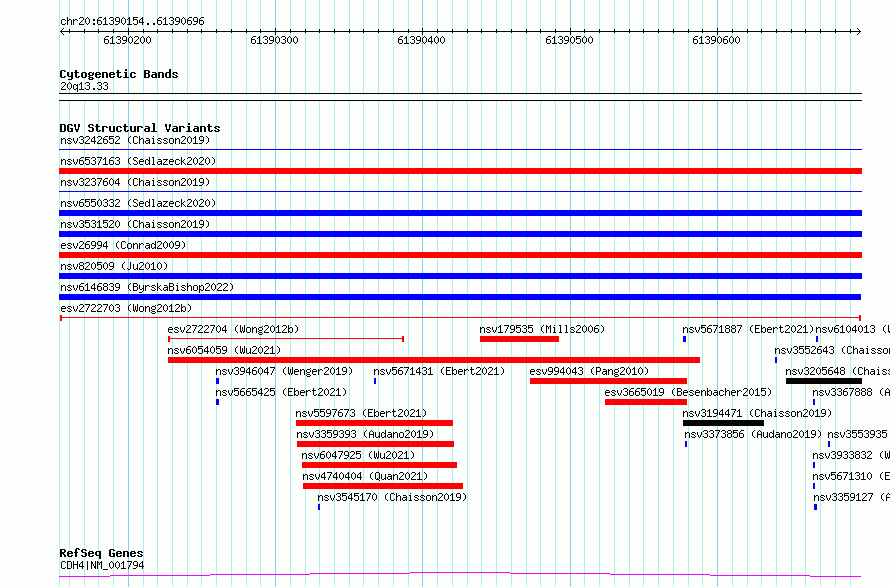
Task: Click the nsv6047925 (Wu2021) red bar
Action: 379,465
